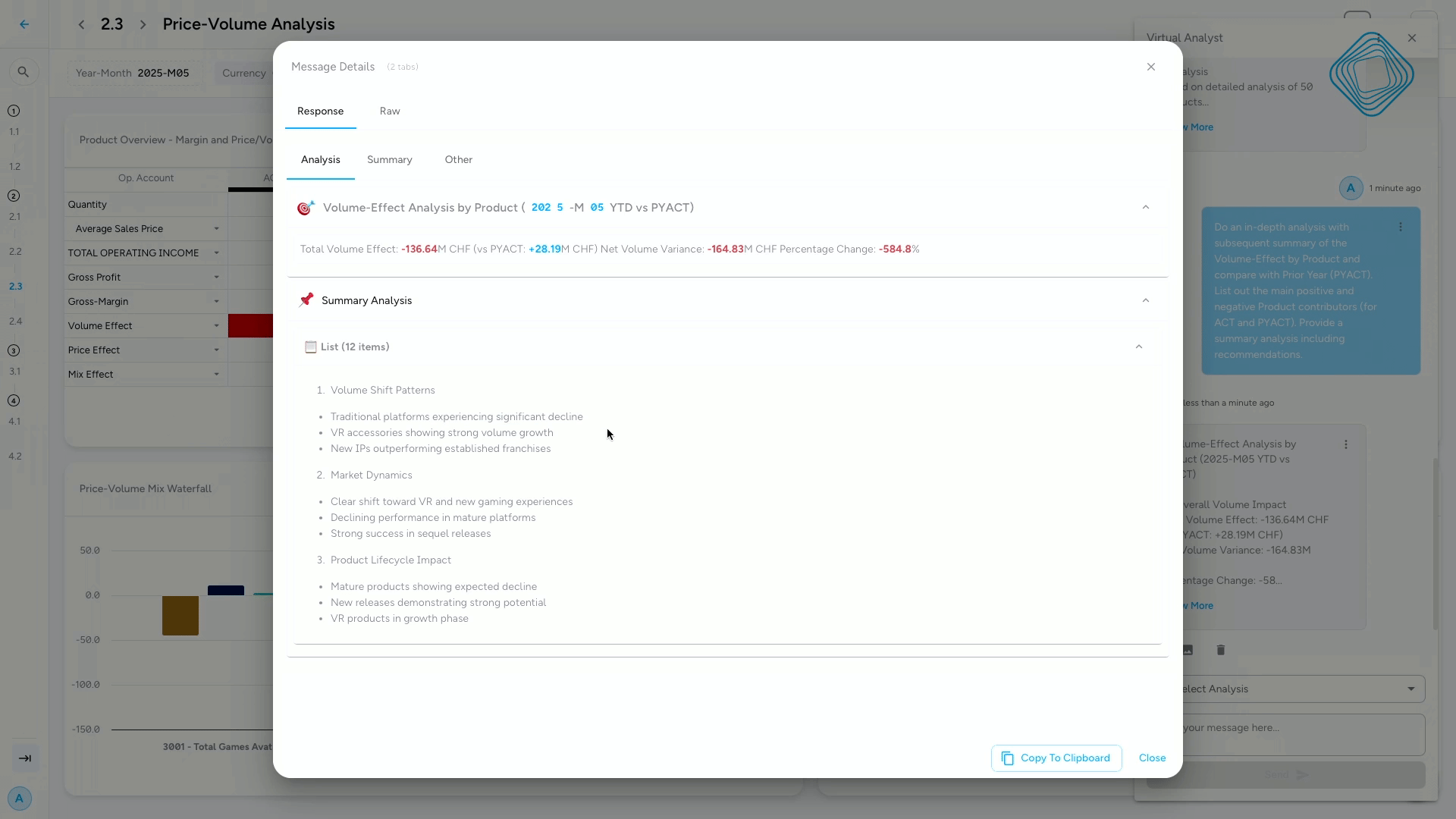Collapse the Volume-Effect Analysis by Product section
Image resolution: width=1456 pixels, height=819 pixels.
(x=1146, y=207)
